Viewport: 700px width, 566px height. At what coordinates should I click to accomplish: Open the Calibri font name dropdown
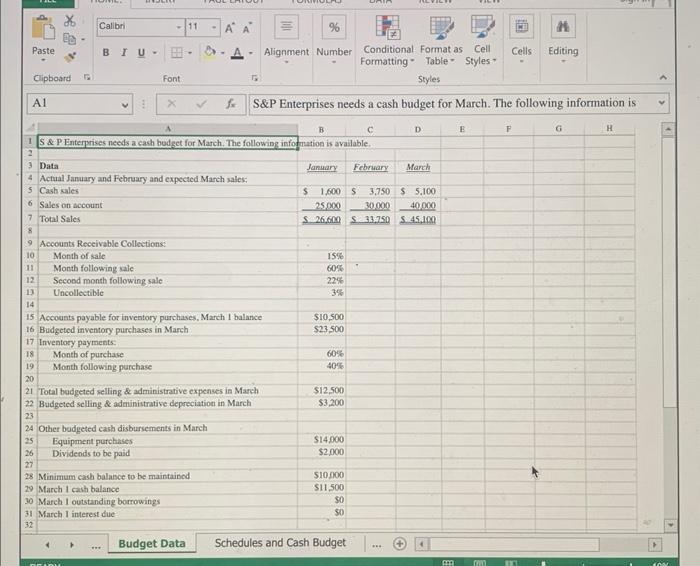click(179, 27)
